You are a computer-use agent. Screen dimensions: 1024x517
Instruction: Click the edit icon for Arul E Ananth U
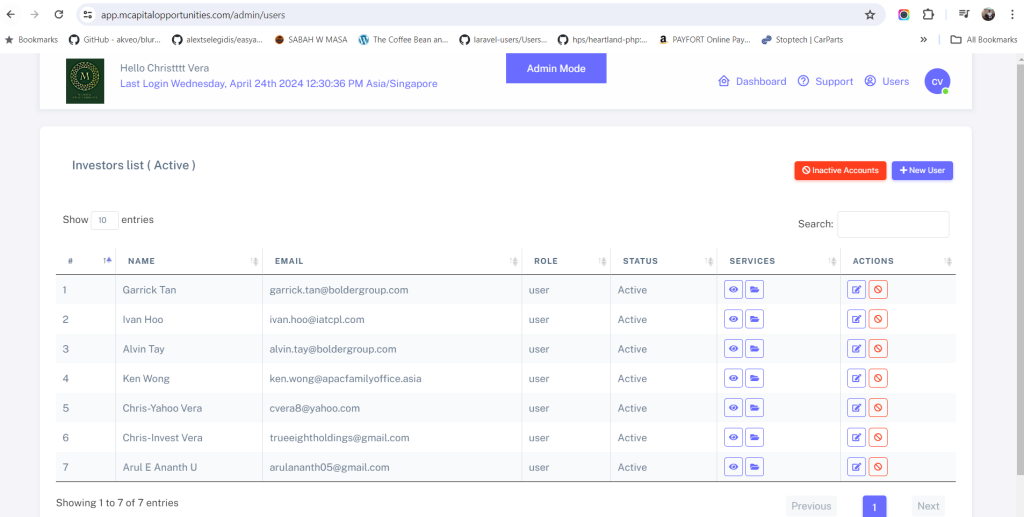click(x=857, y=467)
